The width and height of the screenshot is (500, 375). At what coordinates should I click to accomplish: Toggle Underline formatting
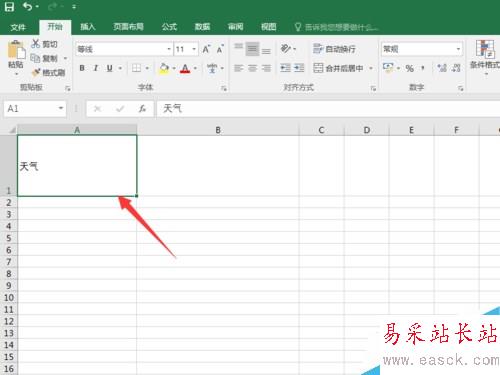coord(110,68)
